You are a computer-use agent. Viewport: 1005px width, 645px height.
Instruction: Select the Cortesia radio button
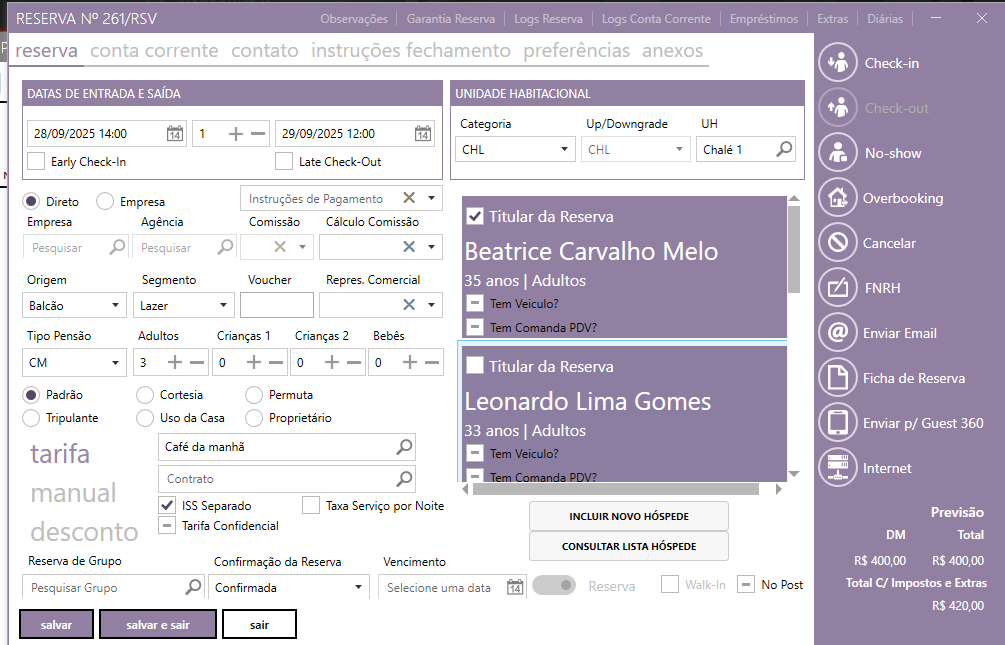(145, 395)
